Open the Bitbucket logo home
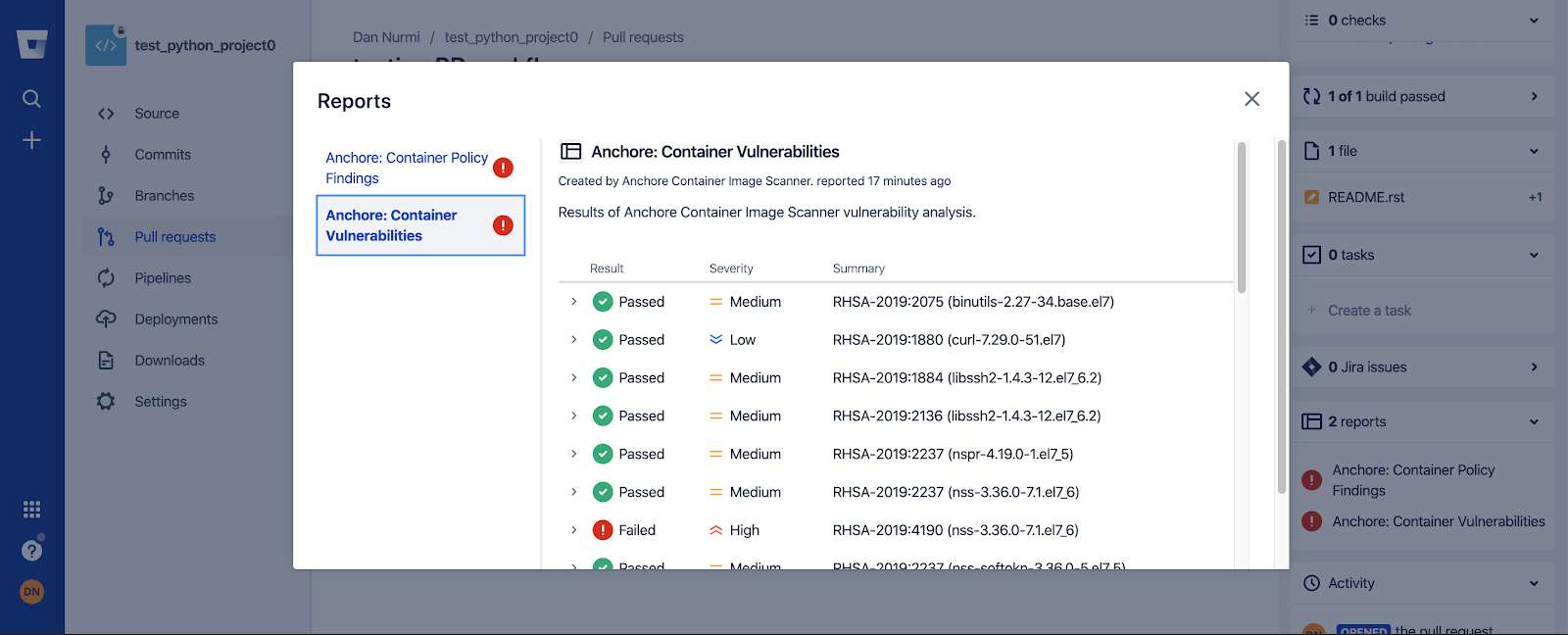 (x=32, y=44)
